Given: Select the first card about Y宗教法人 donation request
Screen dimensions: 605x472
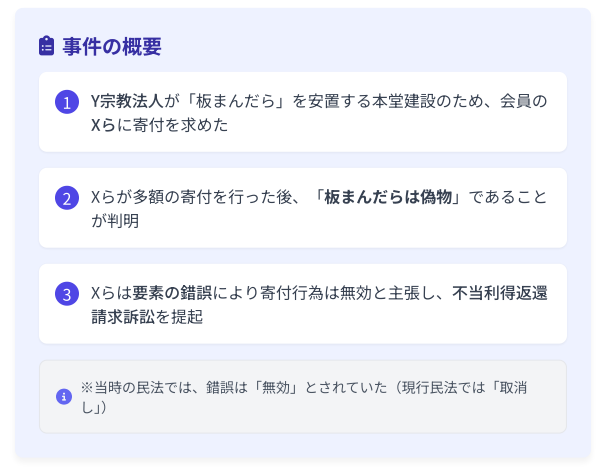Looking at the screenshot, I should pos(303,112).
